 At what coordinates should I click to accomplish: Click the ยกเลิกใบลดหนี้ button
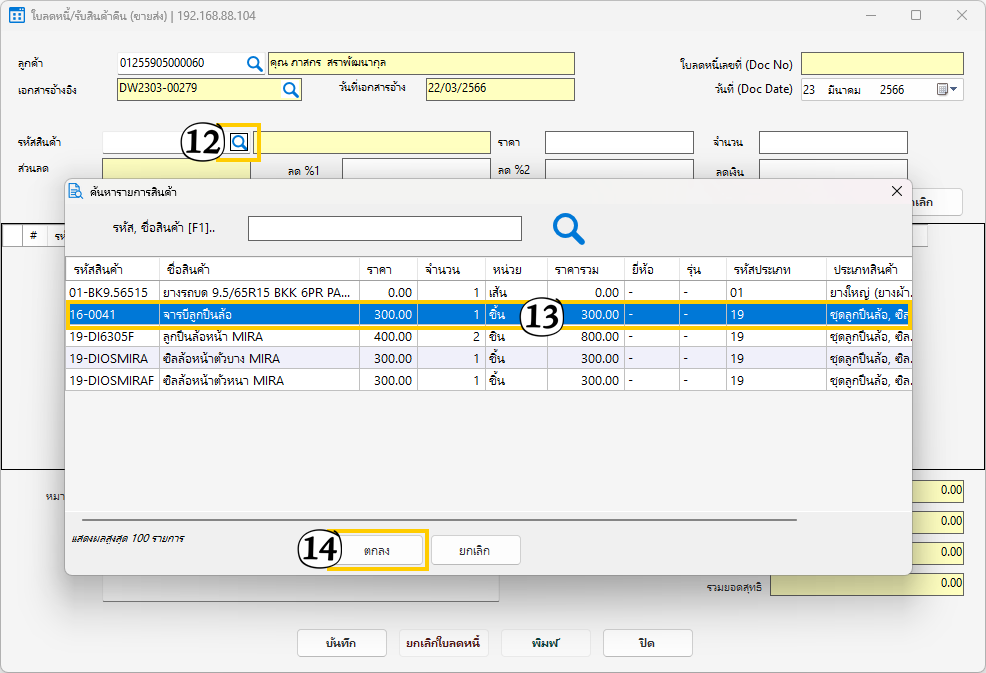(440, 643)
